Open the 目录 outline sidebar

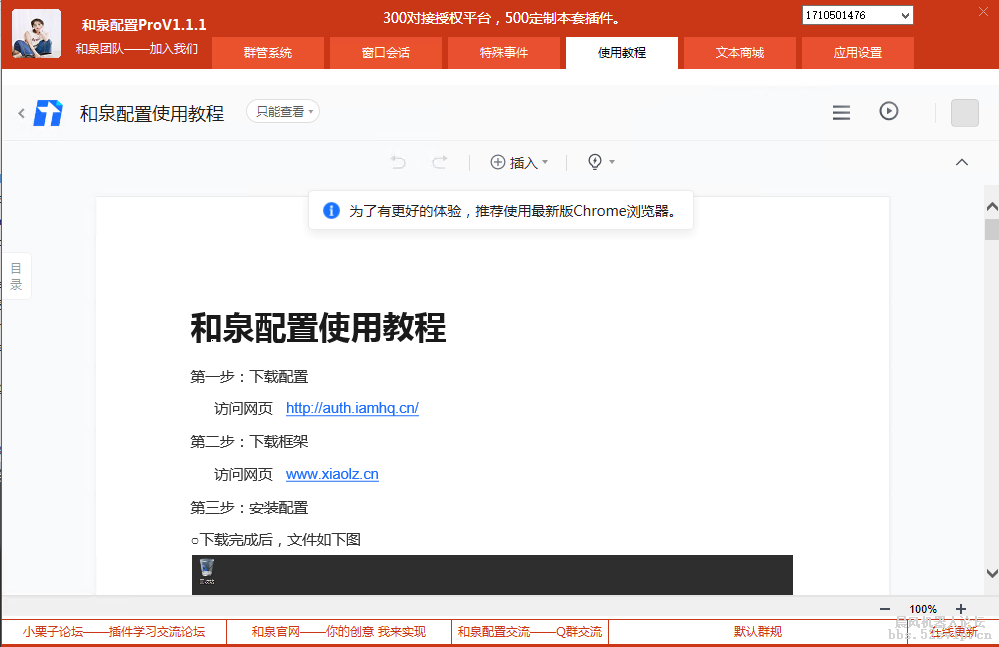click(x=16, y=275)
